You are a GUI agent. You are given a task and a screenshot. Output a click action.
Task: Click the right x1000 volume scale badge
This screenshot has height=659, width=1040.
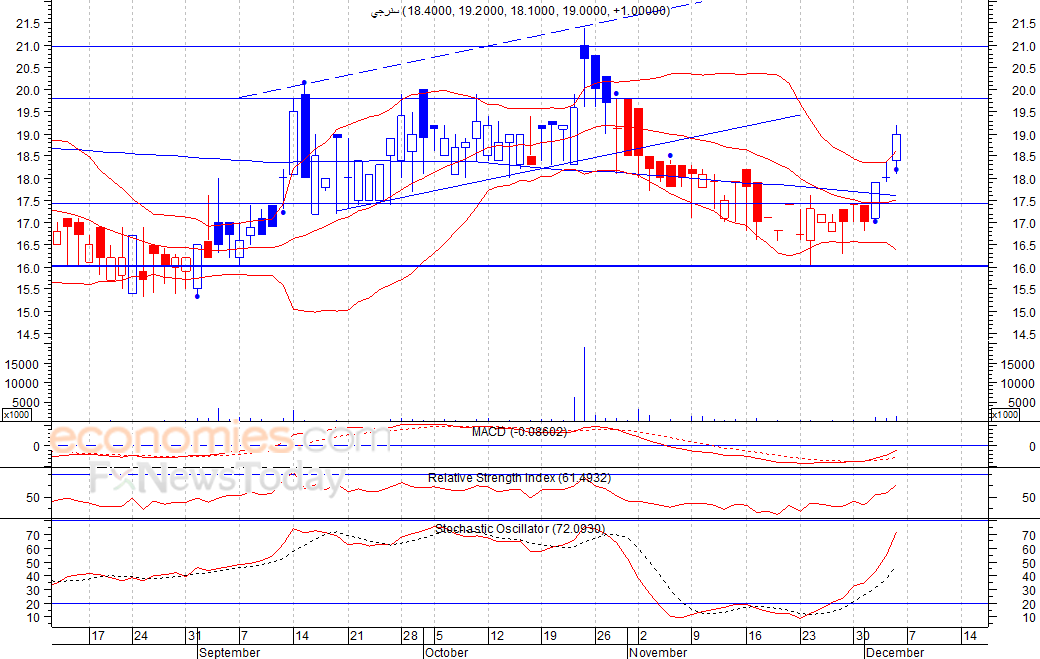pyautogui.click(x=1006, y=414)
